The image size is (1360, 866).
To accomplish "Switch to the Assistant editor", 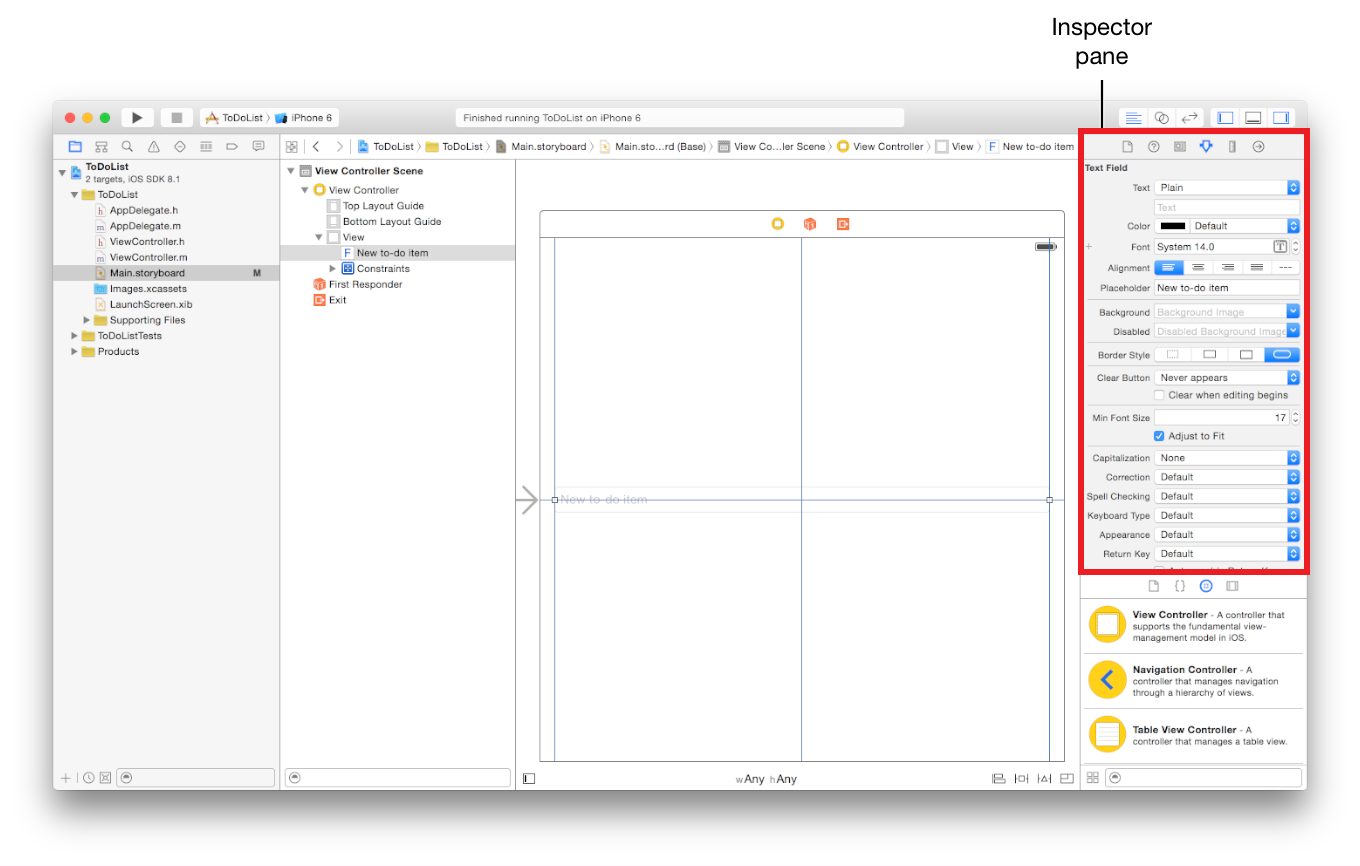I will [1161, 118].
